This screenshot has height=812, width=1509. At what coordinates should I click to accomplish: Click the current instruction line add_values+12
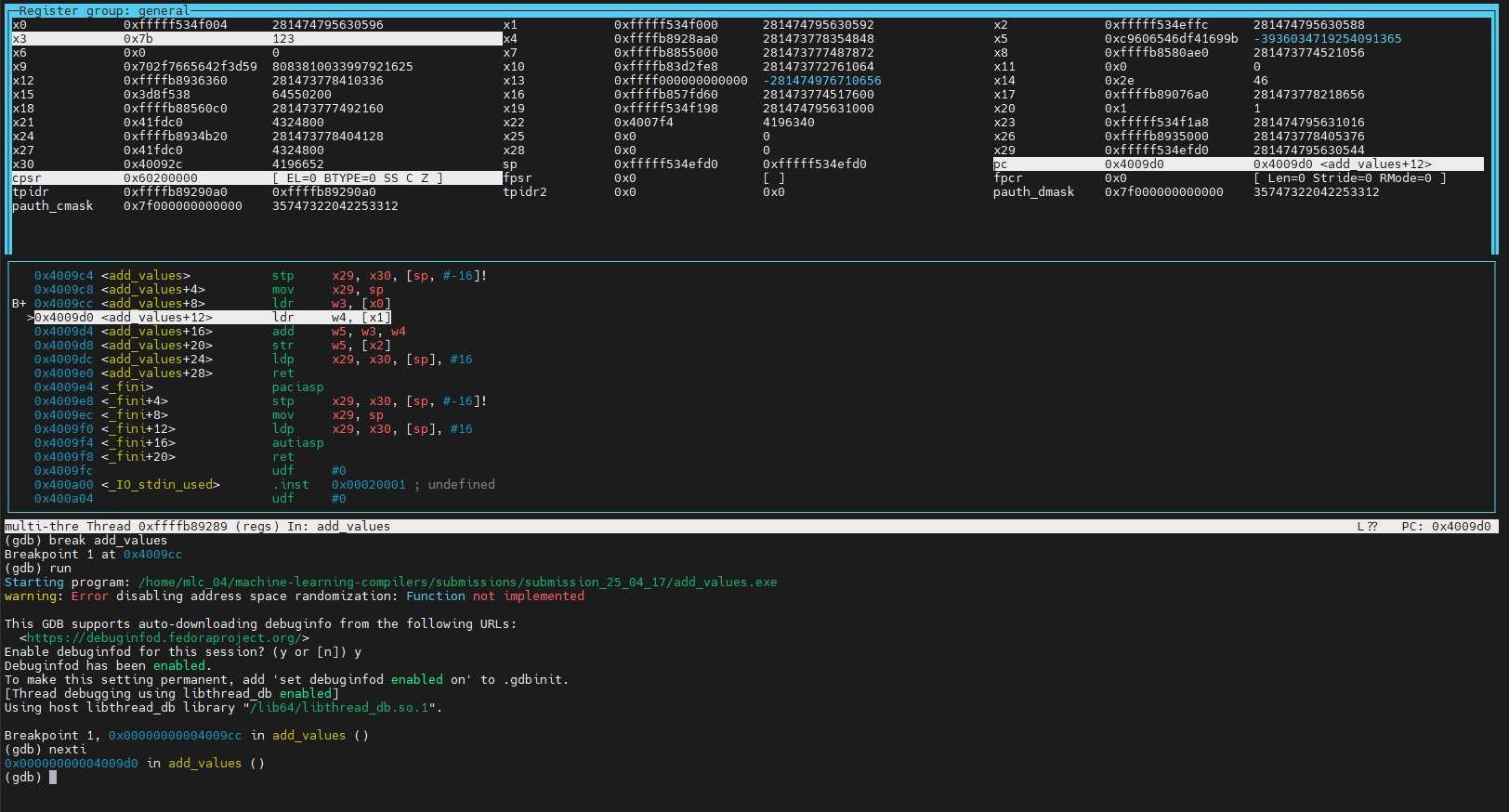(214, 318)
